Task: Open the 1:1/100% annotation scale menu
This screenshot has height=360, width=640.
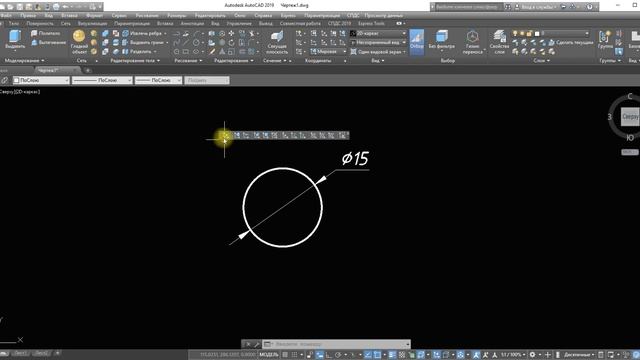Action: (513, 355)
